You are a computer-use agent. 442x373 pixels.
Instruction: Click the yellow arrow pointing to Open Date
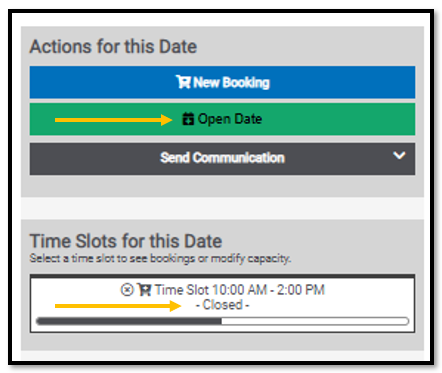114,120
